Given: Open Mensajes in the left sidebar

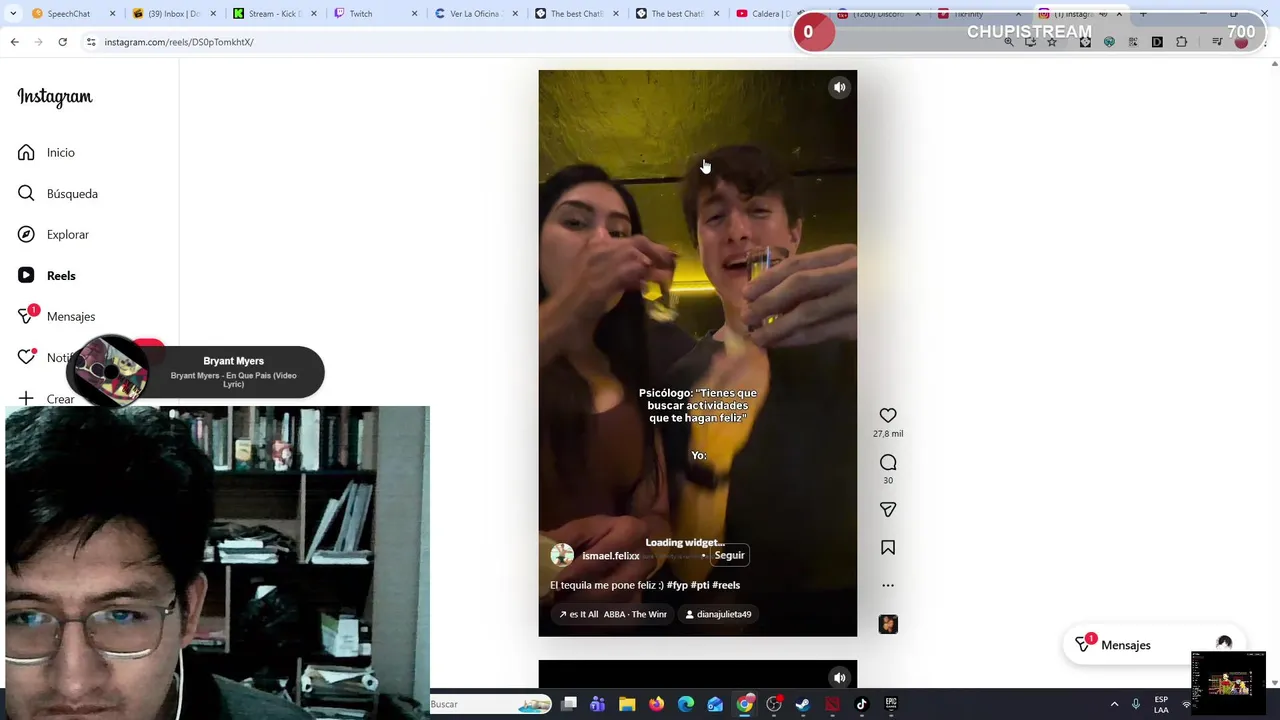Looking at the screenshot, I should (56, 316).
